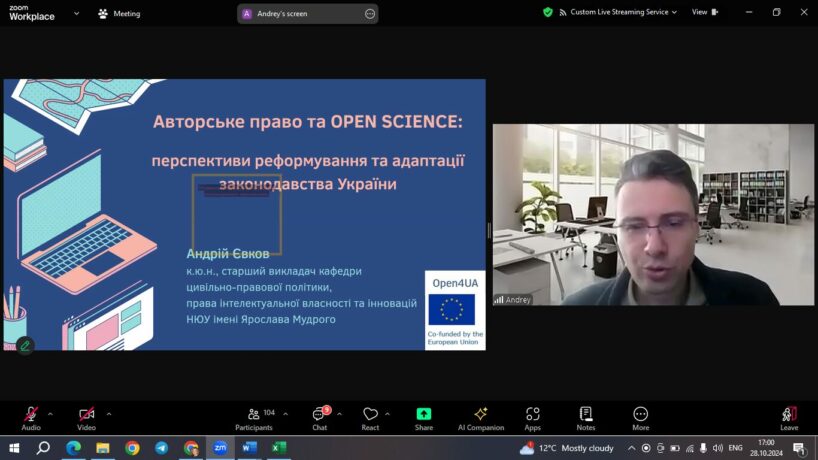This screenshot has height=460, width=818.
Task: Click the React heart icon
Action: pos(370,415)
